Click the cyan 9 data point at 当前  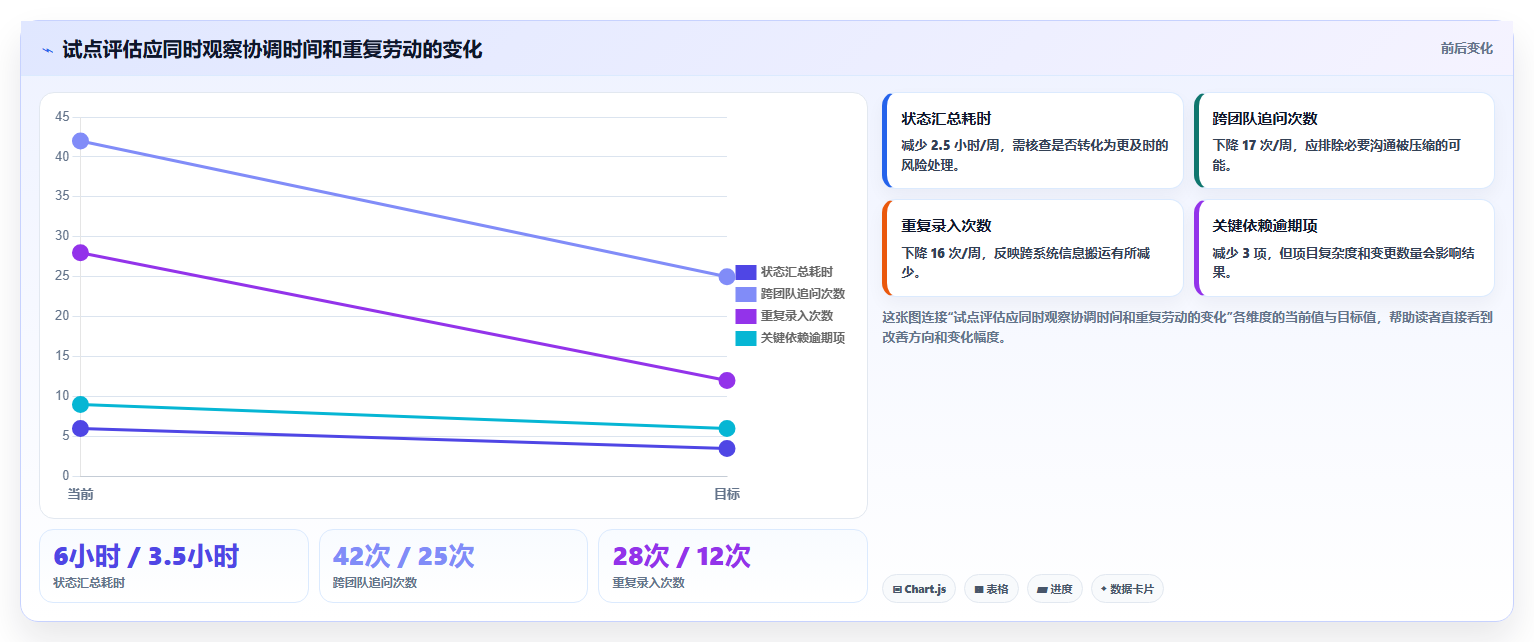80,405
